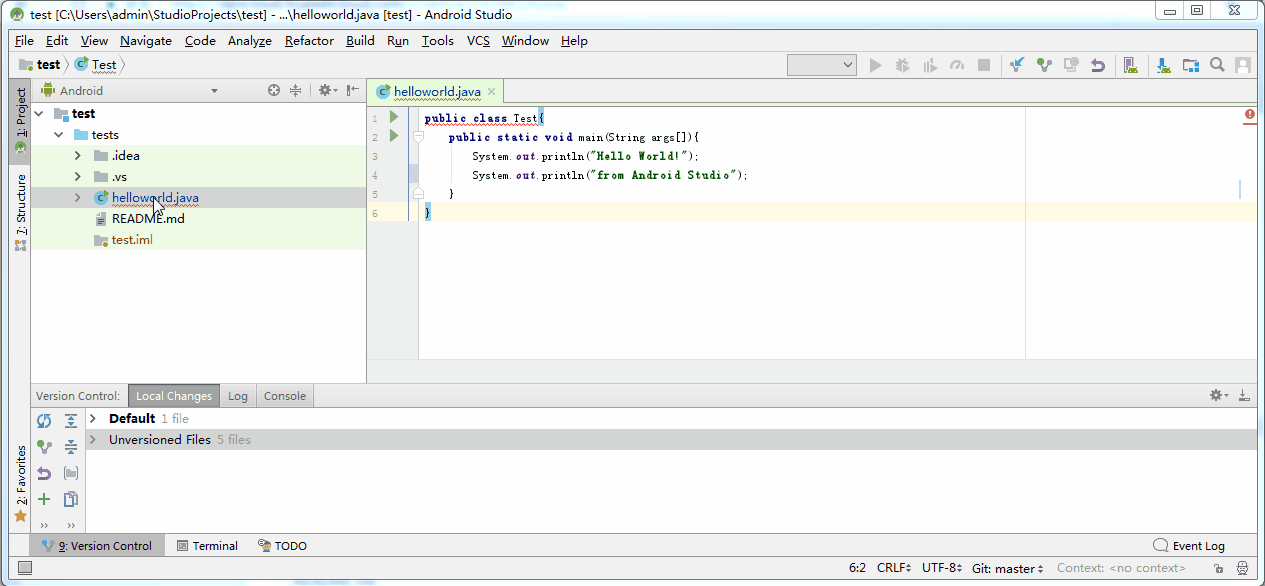The height and width of the screenshot is (586, 1265).
Task: Open Event Log from status bar
Action: click(x=1188, y=546)
